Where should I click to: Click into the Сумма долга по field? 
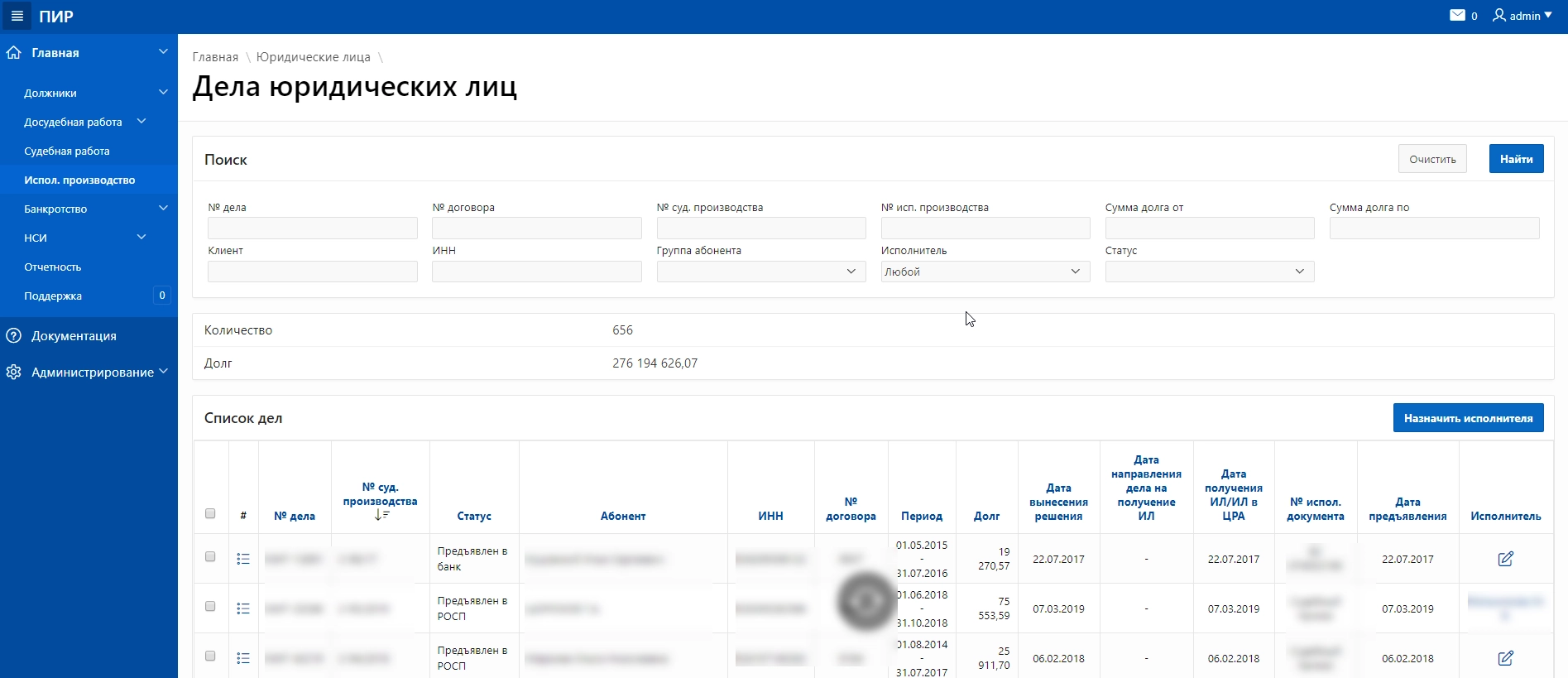pyautogui.click(x=1435, y=228)
